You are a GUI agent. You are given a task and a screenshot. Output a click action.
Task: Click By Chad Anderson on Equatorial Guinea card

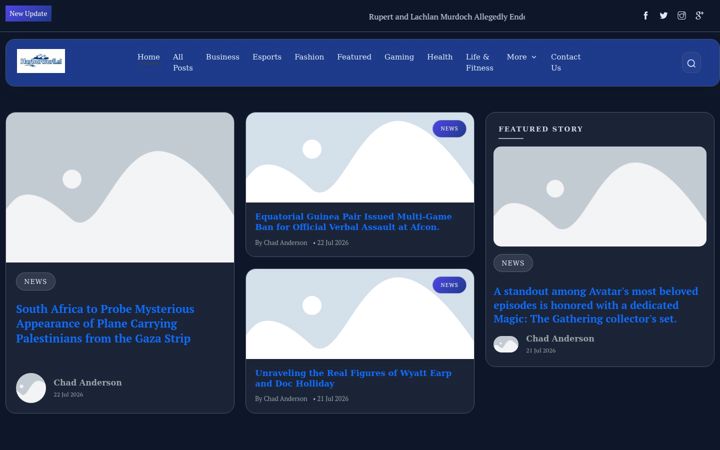tap(281, 242)
